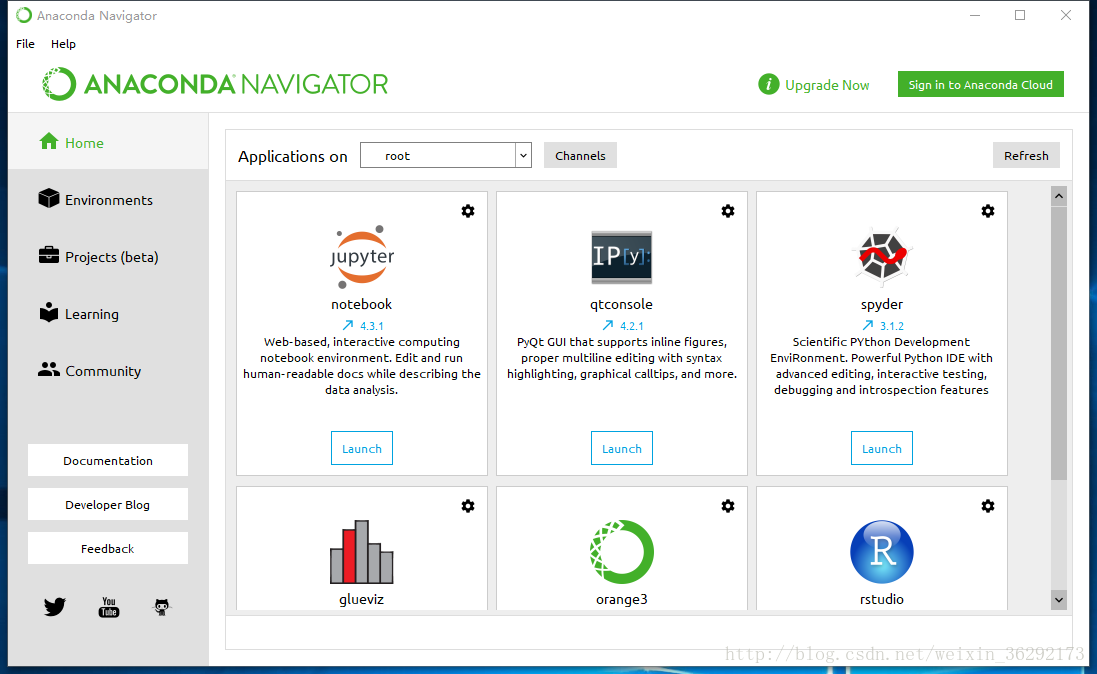Click the spyder 3.1.2 update arrow

868,325
